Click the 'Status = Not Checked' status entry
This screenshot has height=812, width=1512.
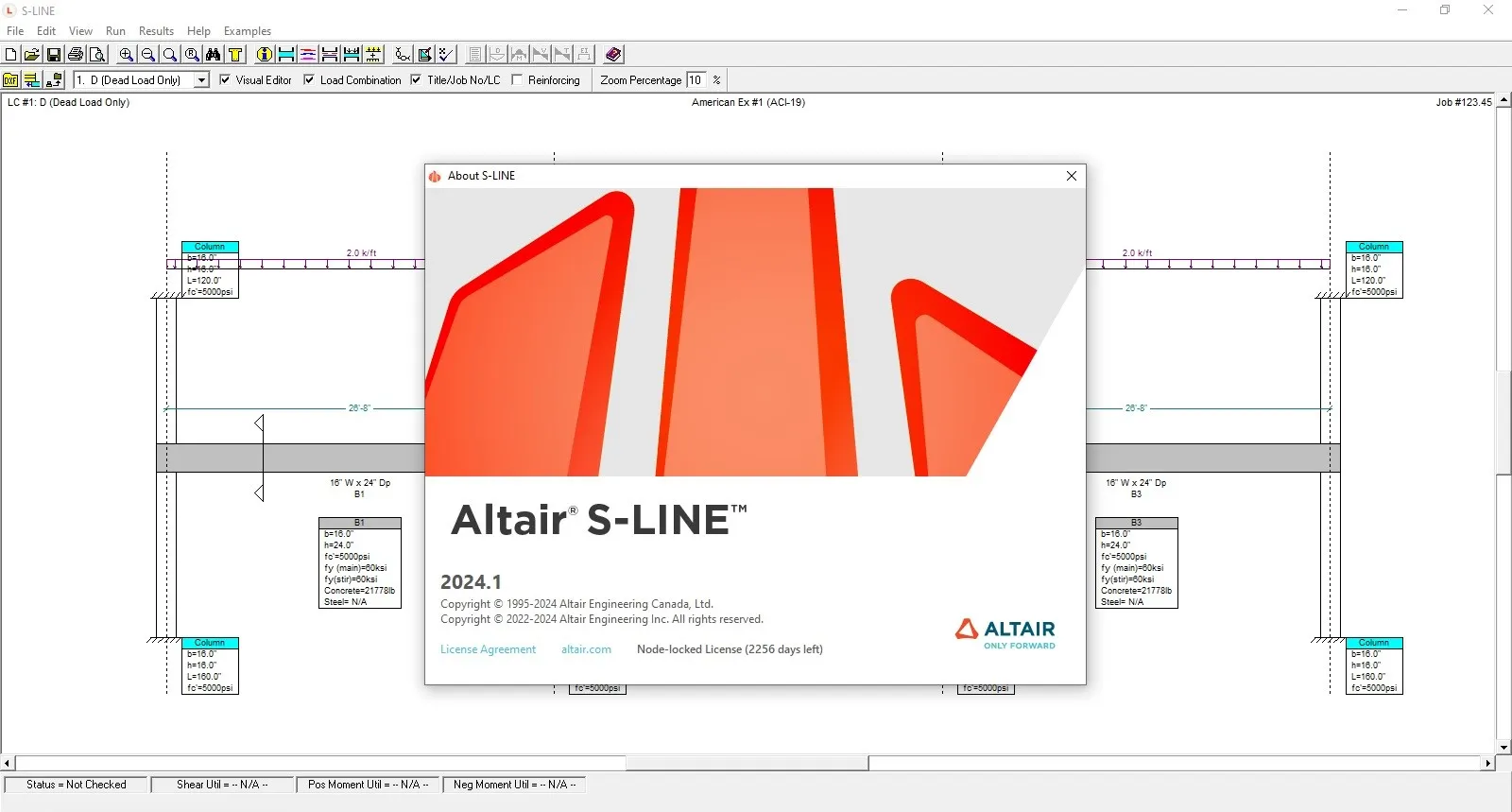77,785
